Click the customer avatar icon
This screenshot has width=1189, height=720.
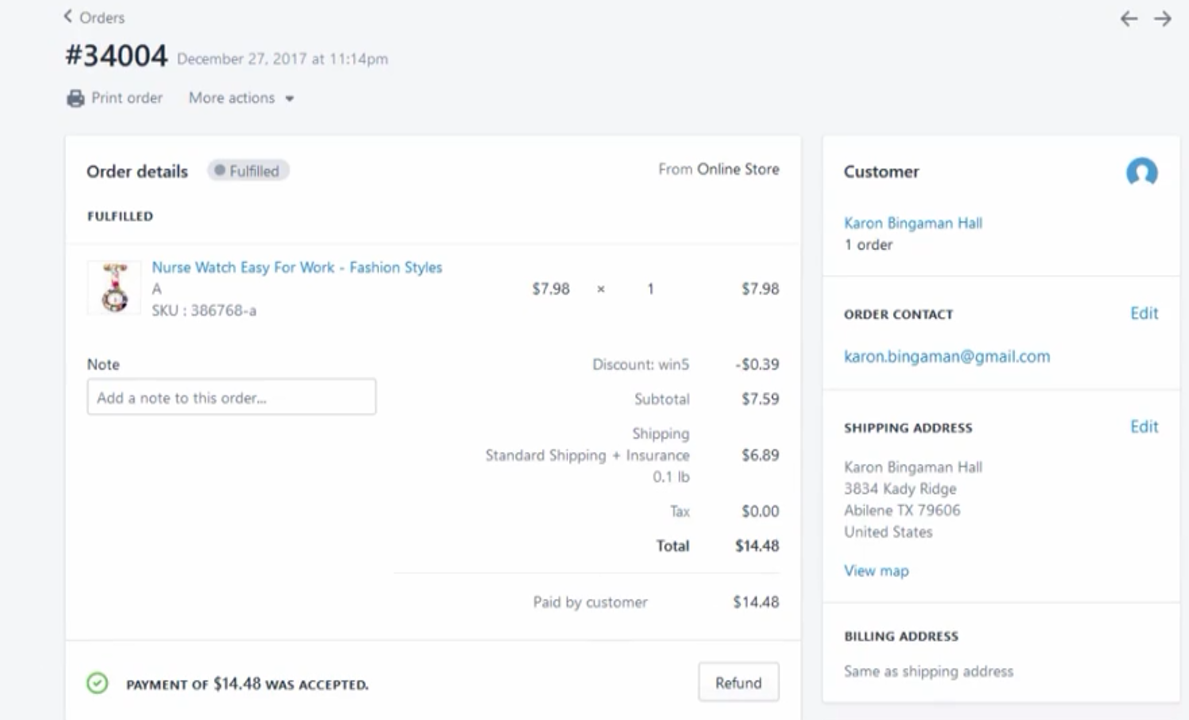point(1141,172)
